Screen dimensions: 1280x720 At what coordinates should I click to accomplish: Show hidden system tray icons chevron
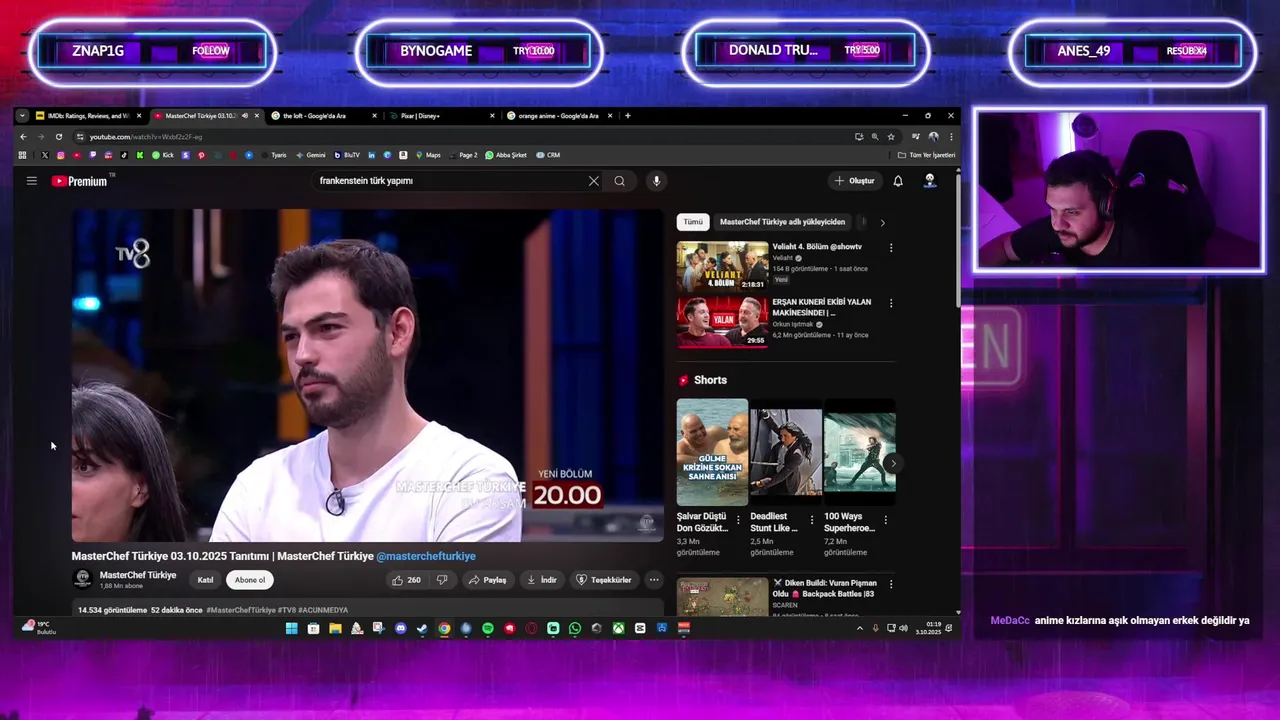860,628
